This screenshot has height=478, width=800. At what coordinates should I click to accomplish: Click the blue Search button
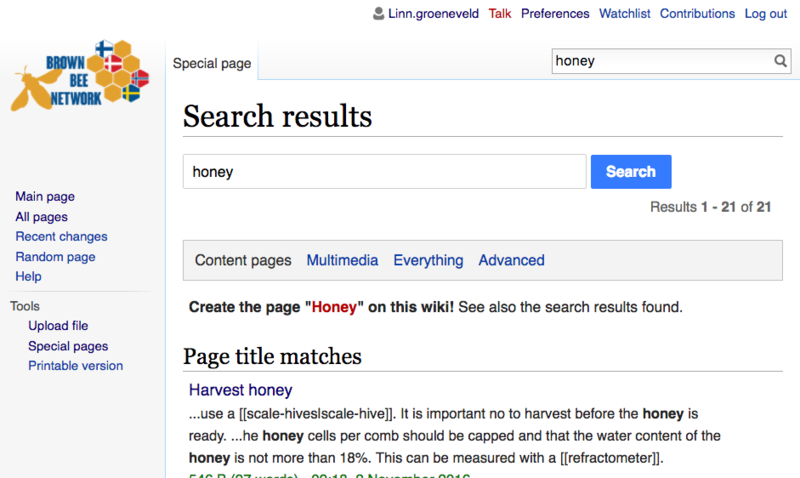[631, 172]
